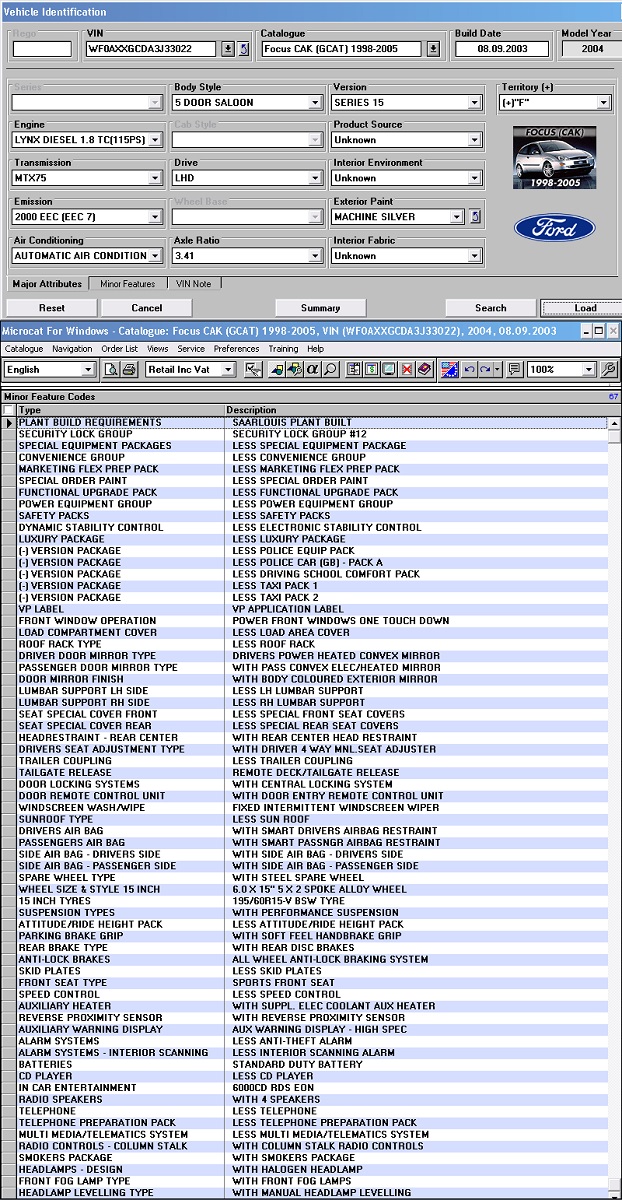
Task: Click the alpha symbol toolbar icon
Action: [x=312, y=370]
